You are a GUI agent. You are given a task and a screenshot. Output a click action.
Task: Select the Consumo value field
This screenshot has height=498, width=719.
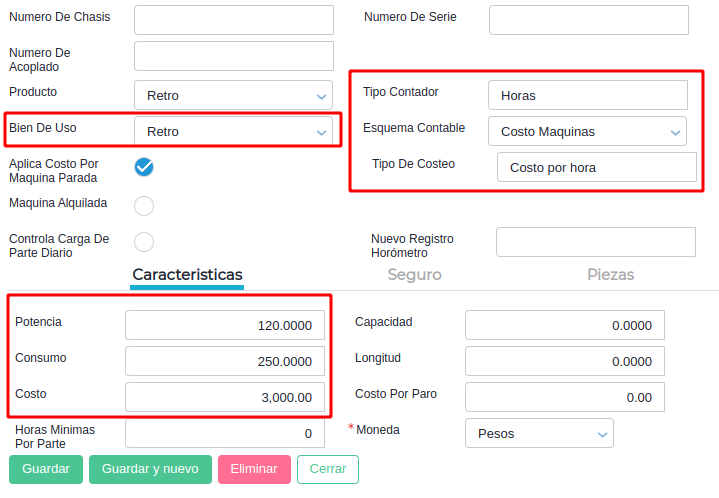coord(224,362)
